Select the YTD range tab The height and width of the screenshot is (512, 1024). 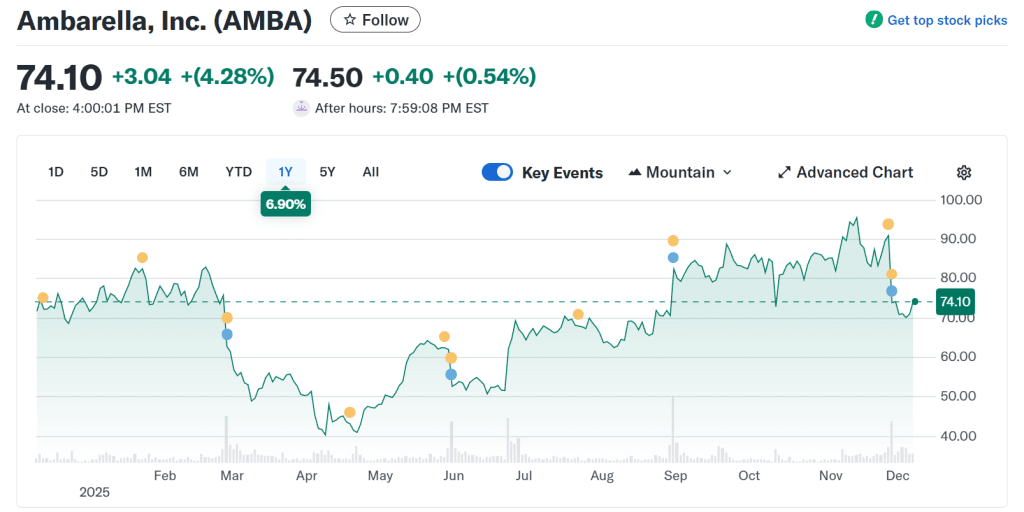point(238,172)
